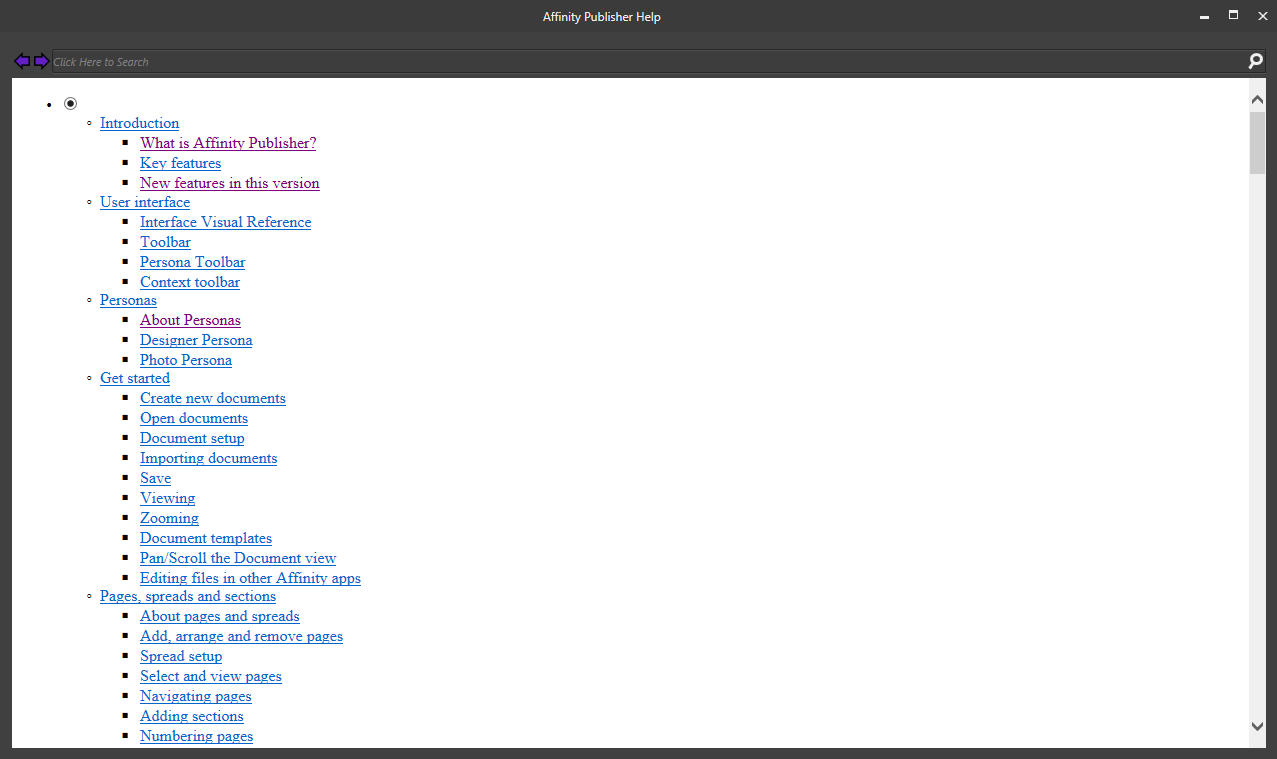
Task: Open the Get started section link
Action: [135, 378]
